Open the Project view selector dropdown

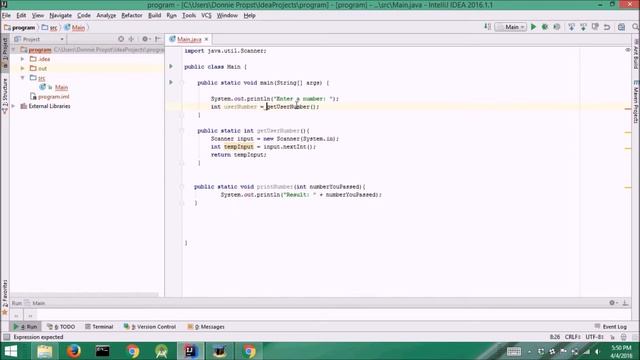point(39,39)
